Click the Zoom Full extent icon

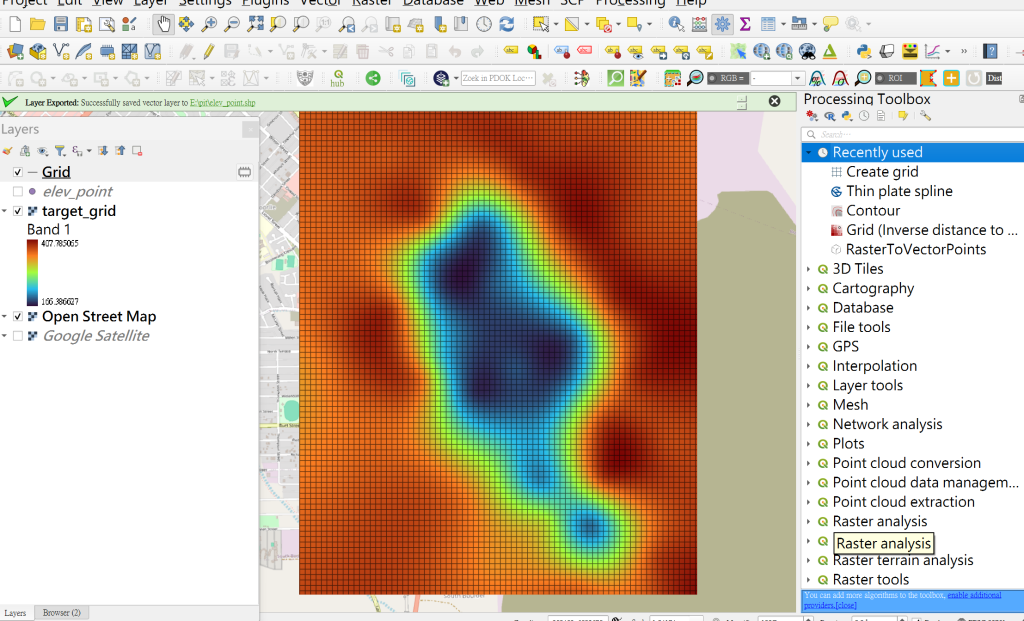pyautogui.click(x=255, y=25)
